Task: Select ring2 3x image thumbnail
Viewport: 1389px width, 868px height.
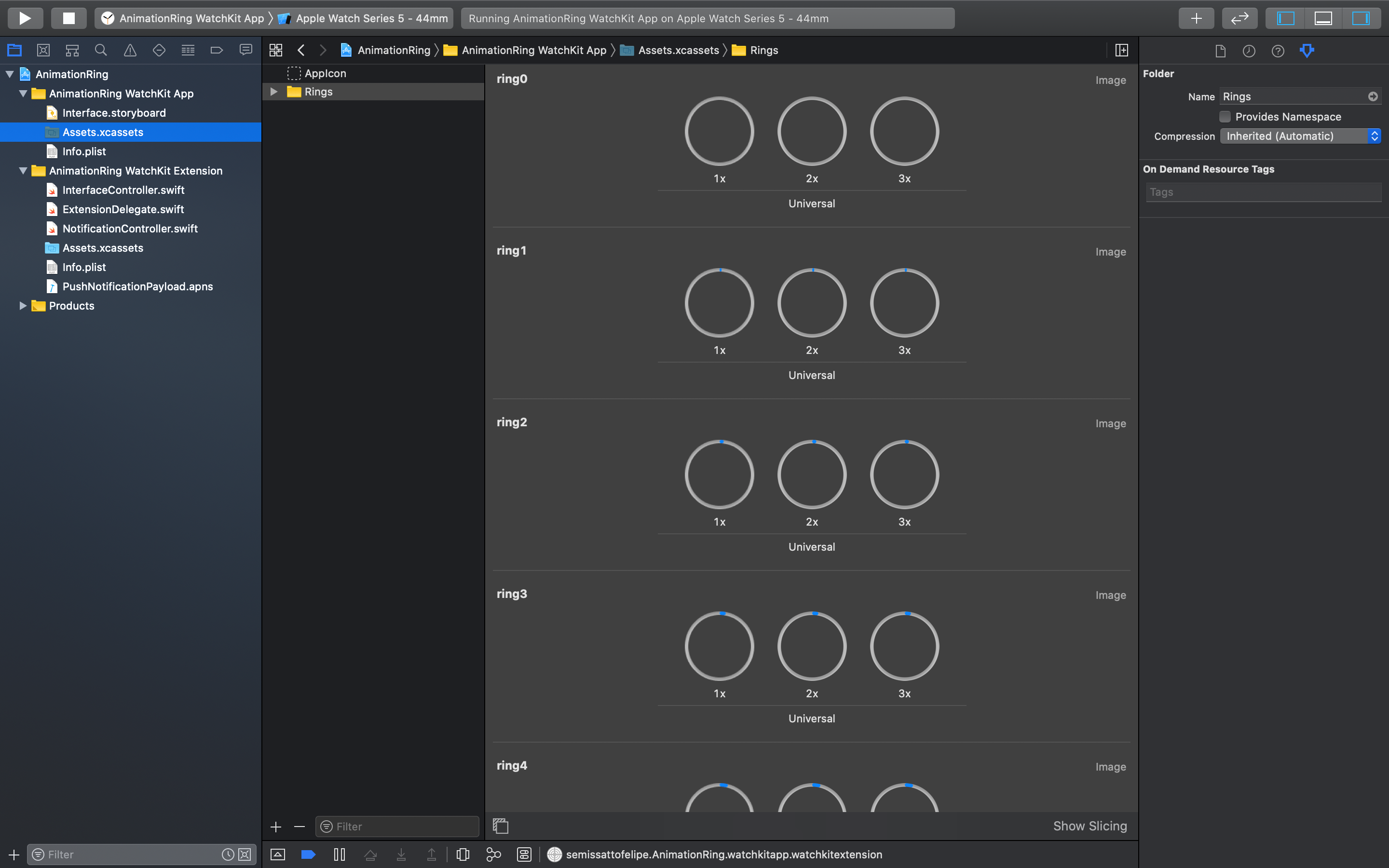Action: (x=904, y=475)
